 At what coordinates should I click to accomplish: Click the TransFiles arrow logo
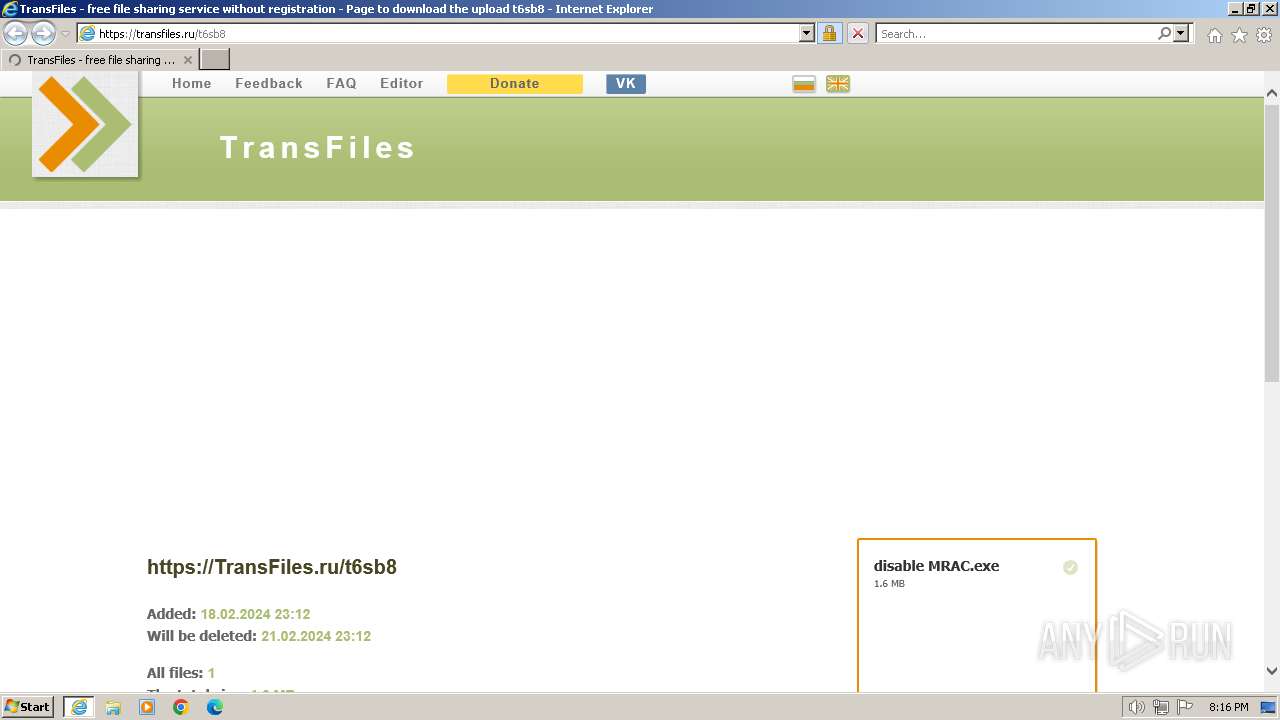[85, 124]
